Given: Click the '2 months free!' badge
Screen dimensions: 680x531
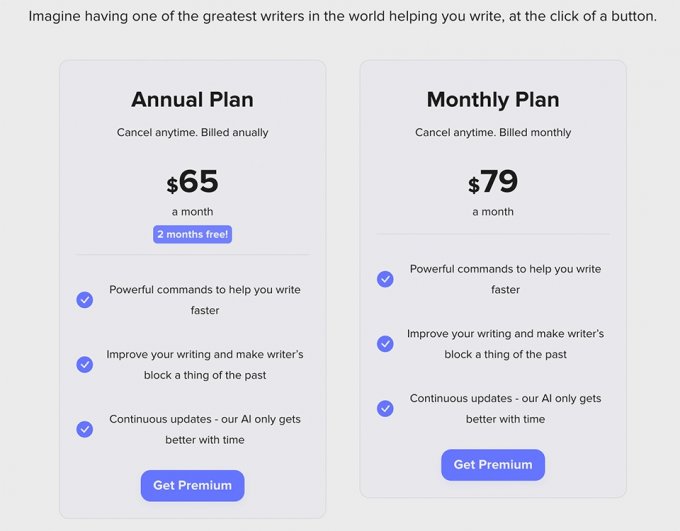Looking at the screenshot, I should pos(192,234).
